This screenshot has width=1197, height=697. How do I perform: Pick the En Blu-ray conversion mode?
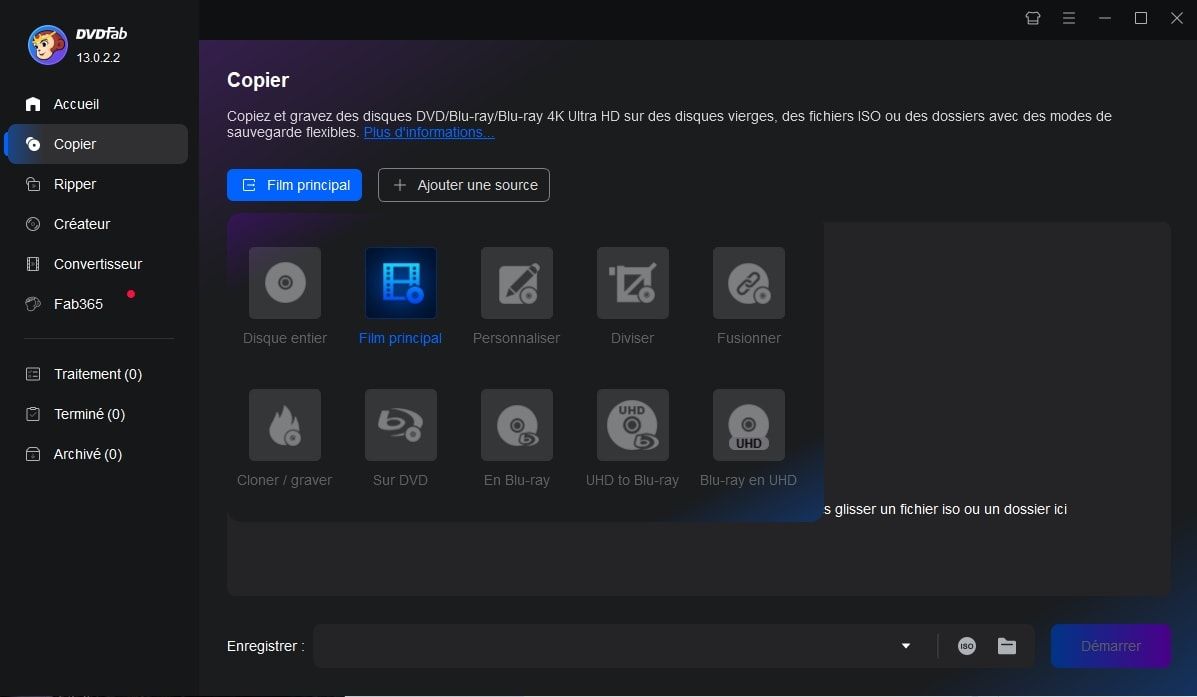(517, 424)
